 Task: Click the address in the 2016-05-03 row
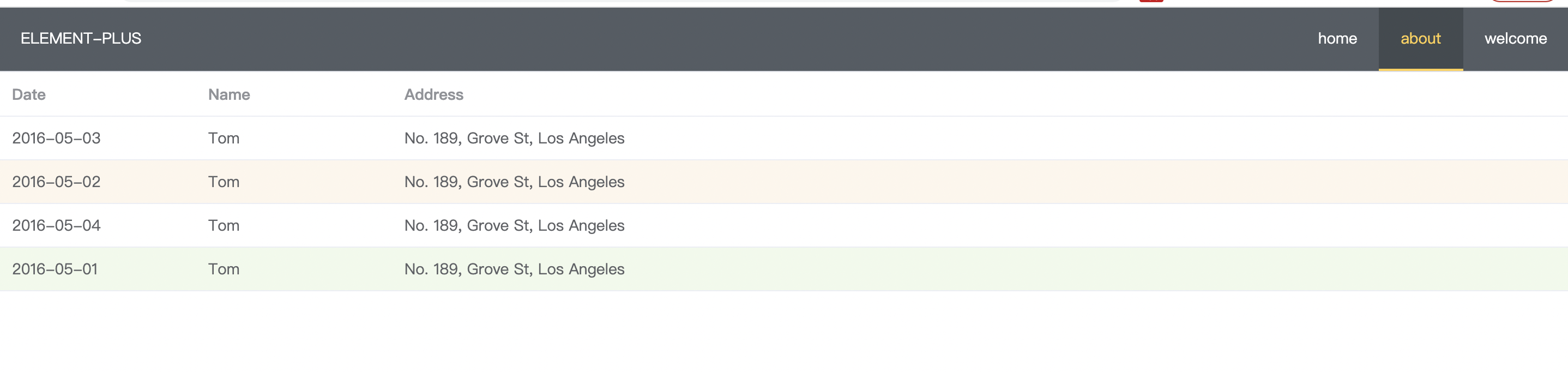click(514, 139)
